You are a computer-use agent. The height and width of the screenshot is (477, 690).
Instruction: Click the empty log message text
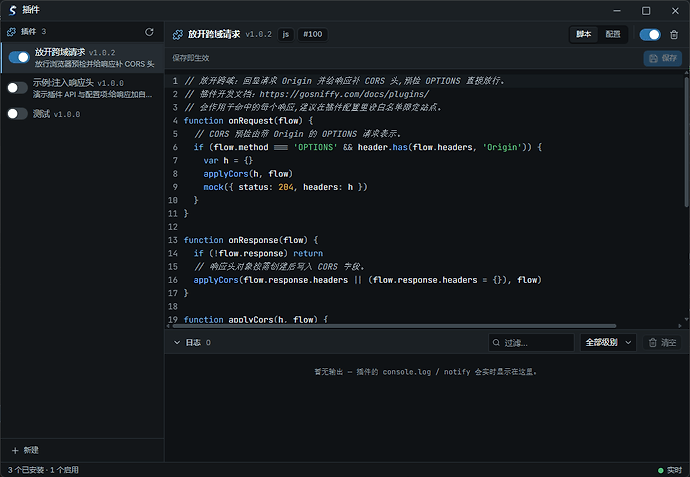click(425, 372)
